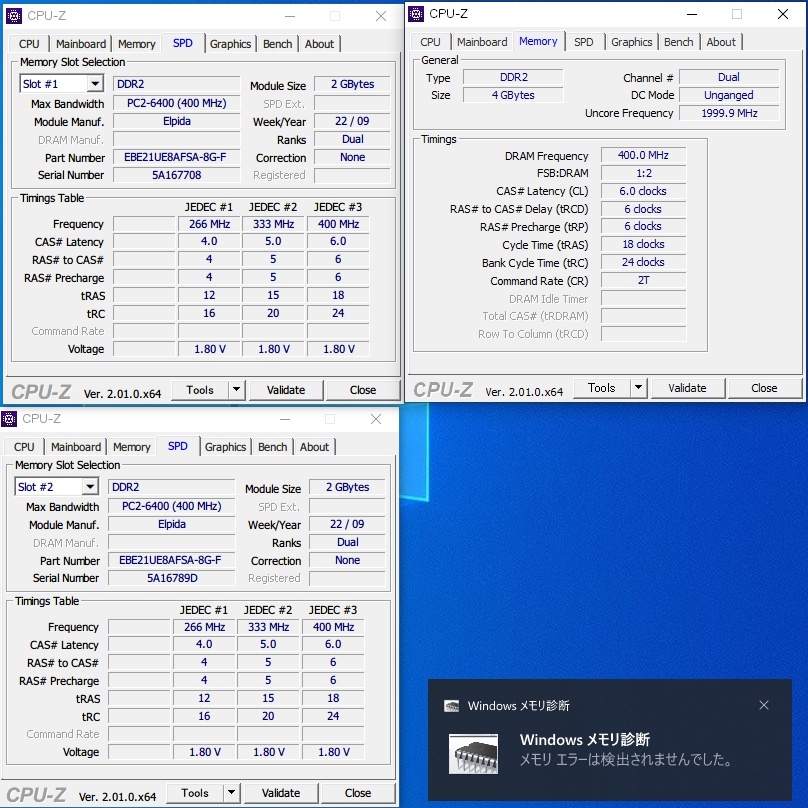
Task: Click Cycle Time value 18 clocks
Action: point(643,244)
